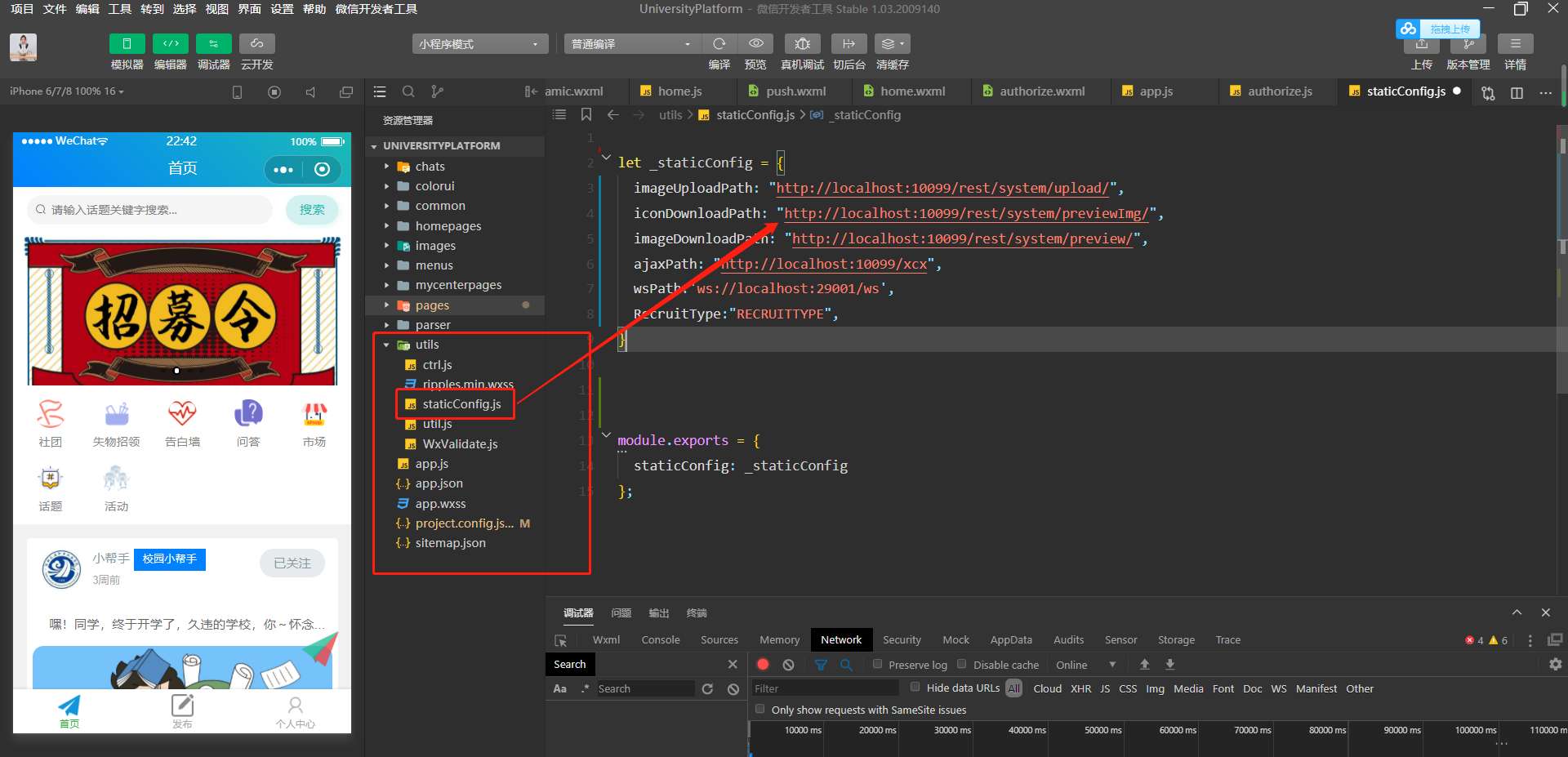
Task: Click the Network Filter input field
Action: (825, 688)
